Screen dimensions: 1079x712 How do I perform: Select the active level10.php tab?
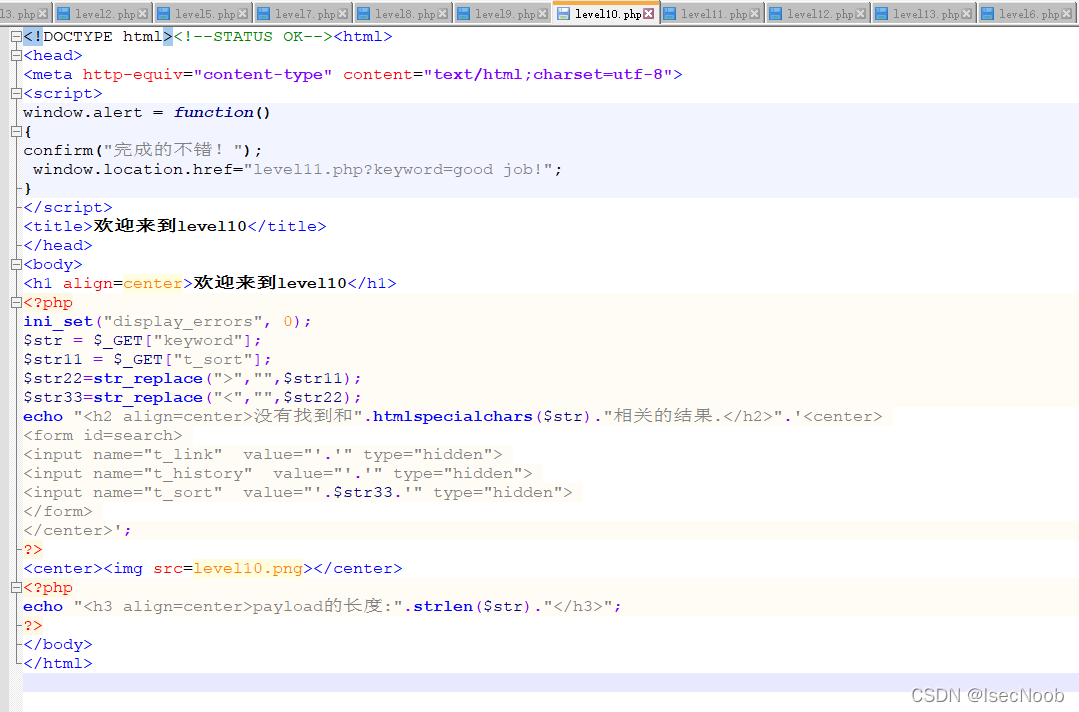[608, 14]
